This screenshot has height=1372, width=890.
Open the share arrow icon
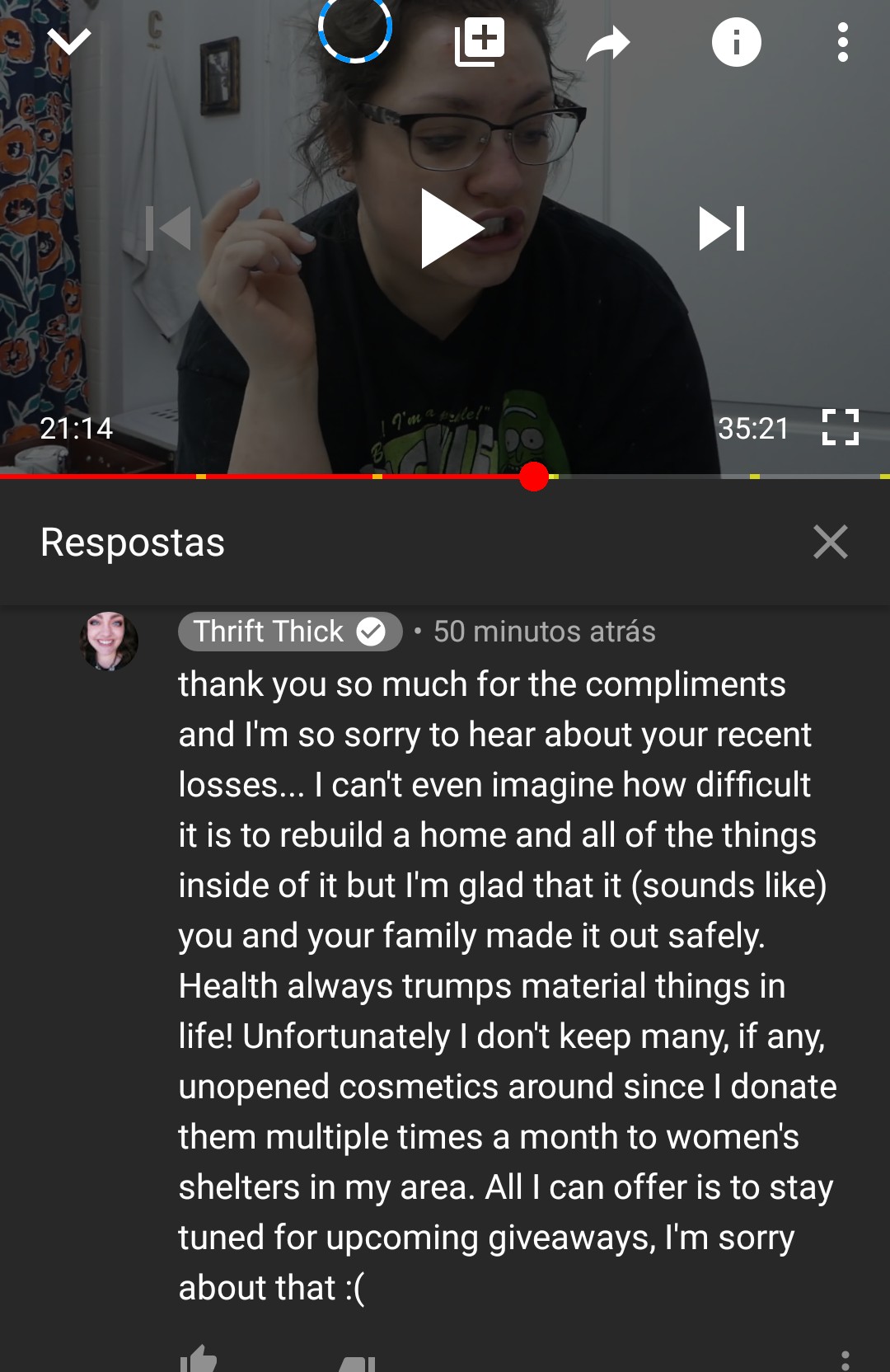608,43
